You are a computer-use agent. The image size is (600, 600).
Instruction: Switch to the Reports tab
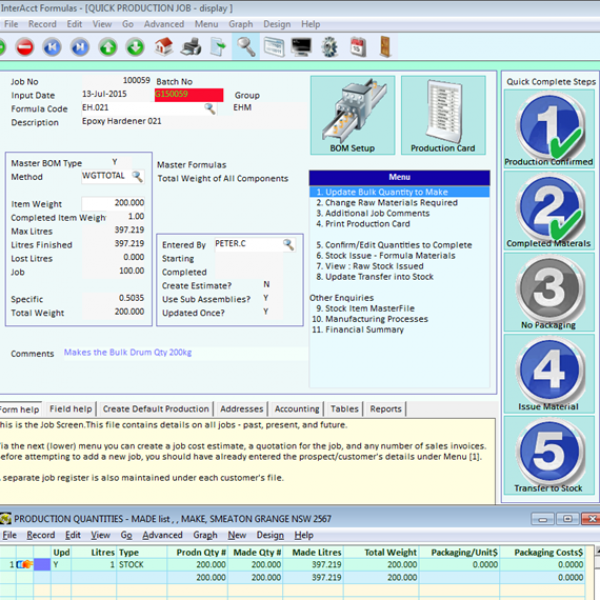(x=386, y=409)
